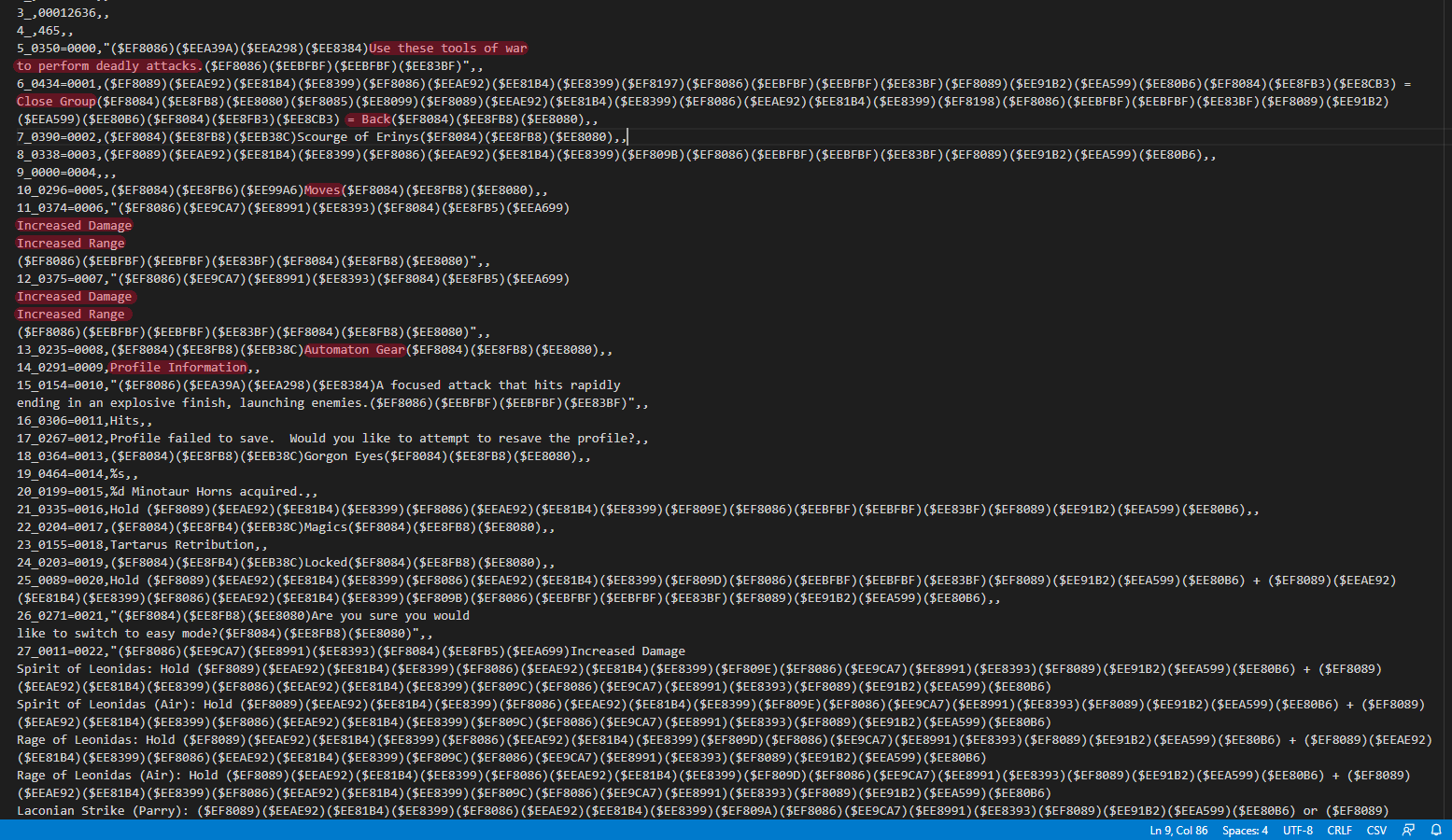The image size is (1452, 840).
Task: Click the feedback icon in status bar
Action: click(1408, 830)
